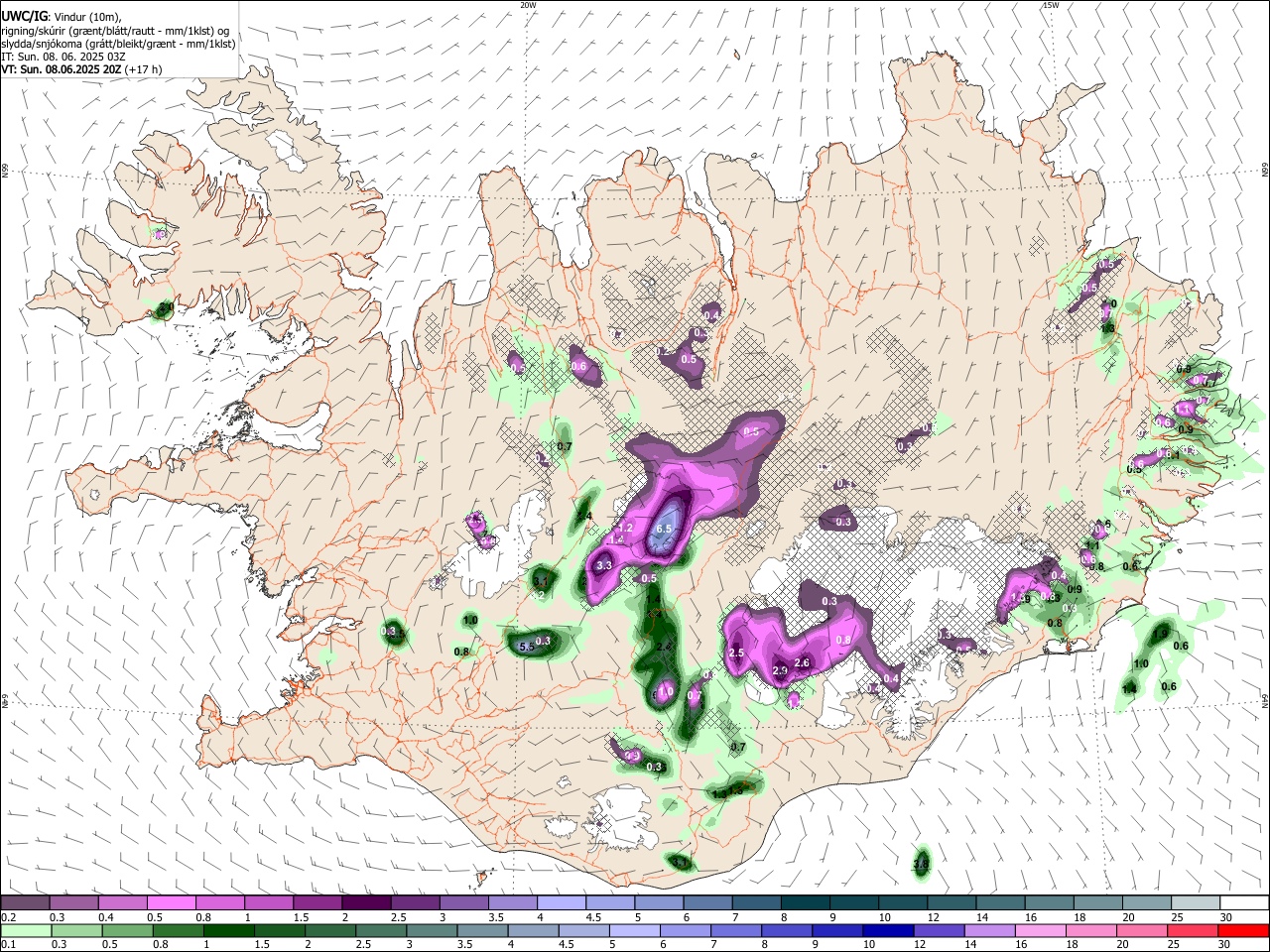
Task: Pick the 8 blue swatch in lower legend row
Action: tap(786, 930)
